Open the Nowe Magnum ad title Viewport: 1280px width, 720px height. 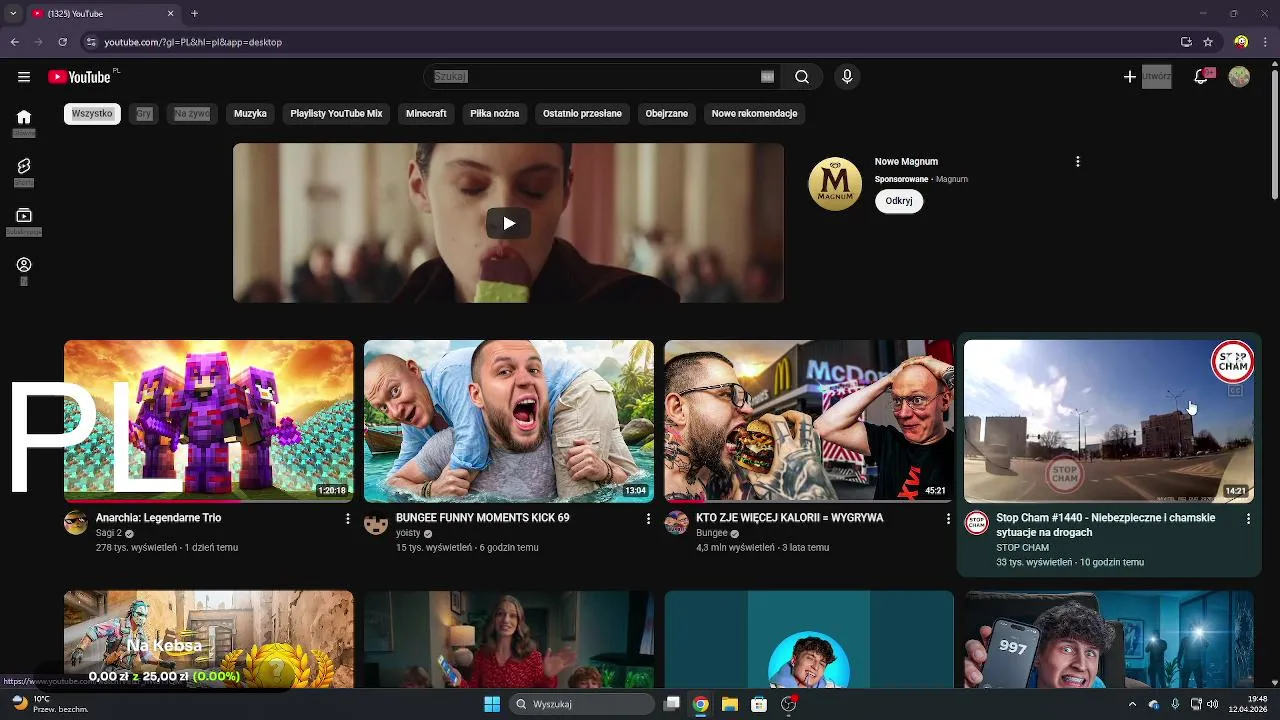click(906, 162)
